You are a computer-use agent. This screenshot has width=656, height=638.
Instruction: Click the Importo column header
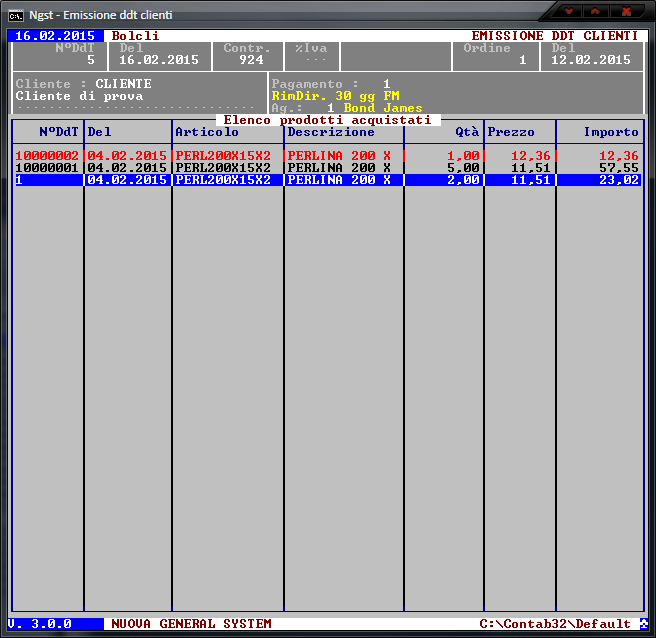[x=611, y=132]
